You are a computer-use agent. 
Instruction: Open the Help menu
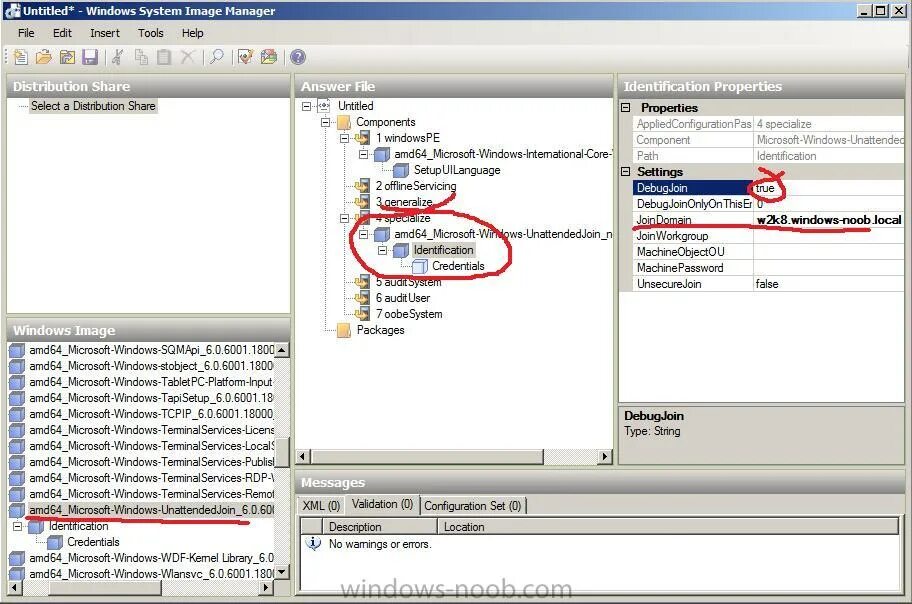(x=193, y=33)
